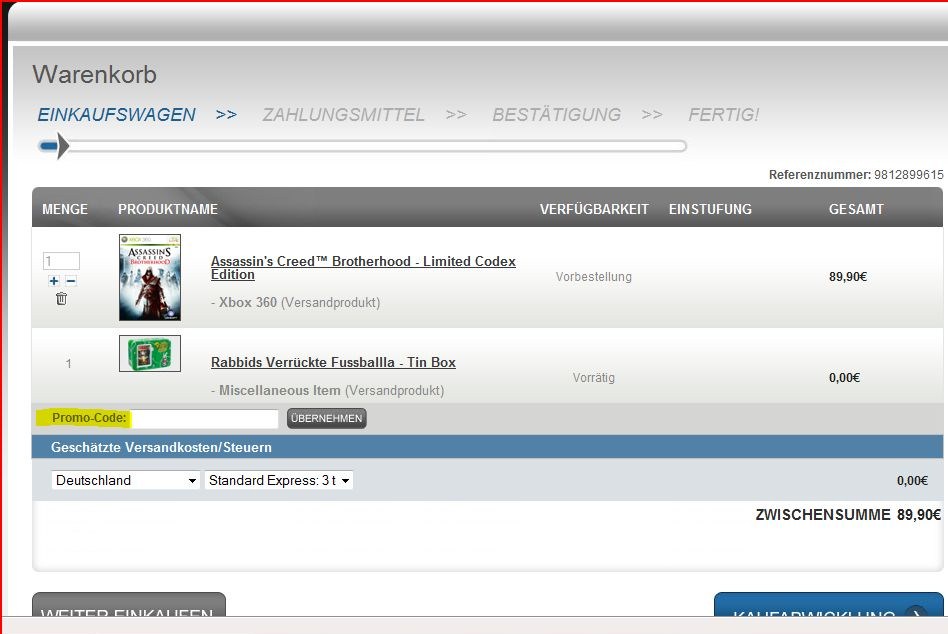
Task: Open Rabbids Verrückte Fussballla Tin Box link
Action: click(333, 363)
